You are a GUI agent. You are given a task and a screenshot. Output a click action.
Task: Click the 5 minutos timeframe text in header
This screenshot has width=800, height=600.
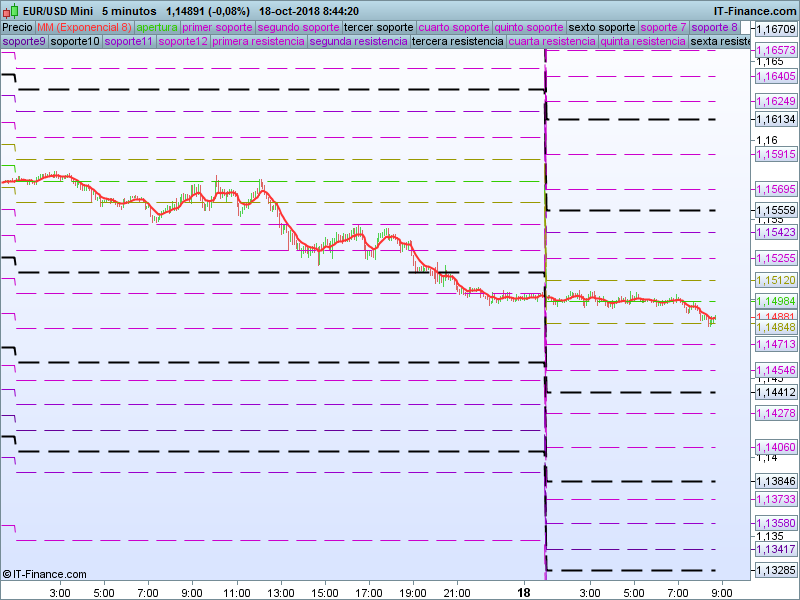[129, 11]
